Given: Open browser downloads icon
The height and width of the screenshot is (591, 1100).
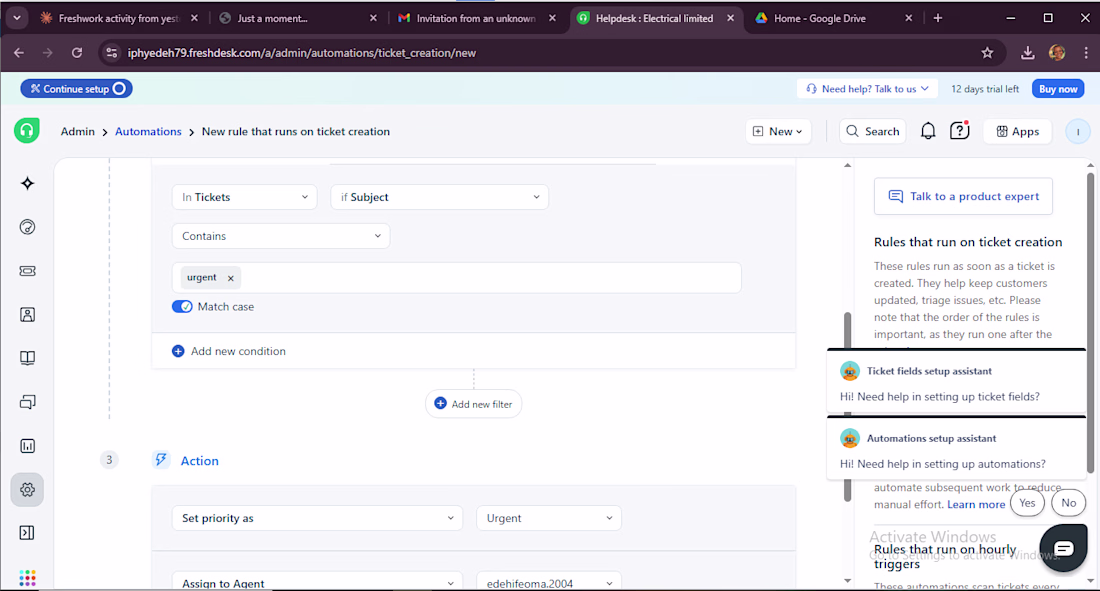Looking at the screenshot, I should (1028, 53).
